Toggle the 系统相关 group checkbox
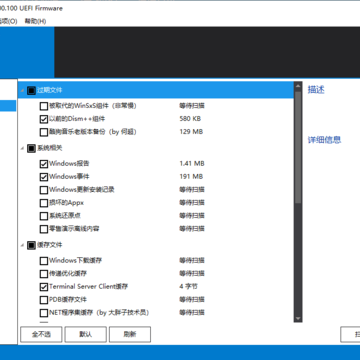Viewport: 360px width, 360px height. (31, 149)
